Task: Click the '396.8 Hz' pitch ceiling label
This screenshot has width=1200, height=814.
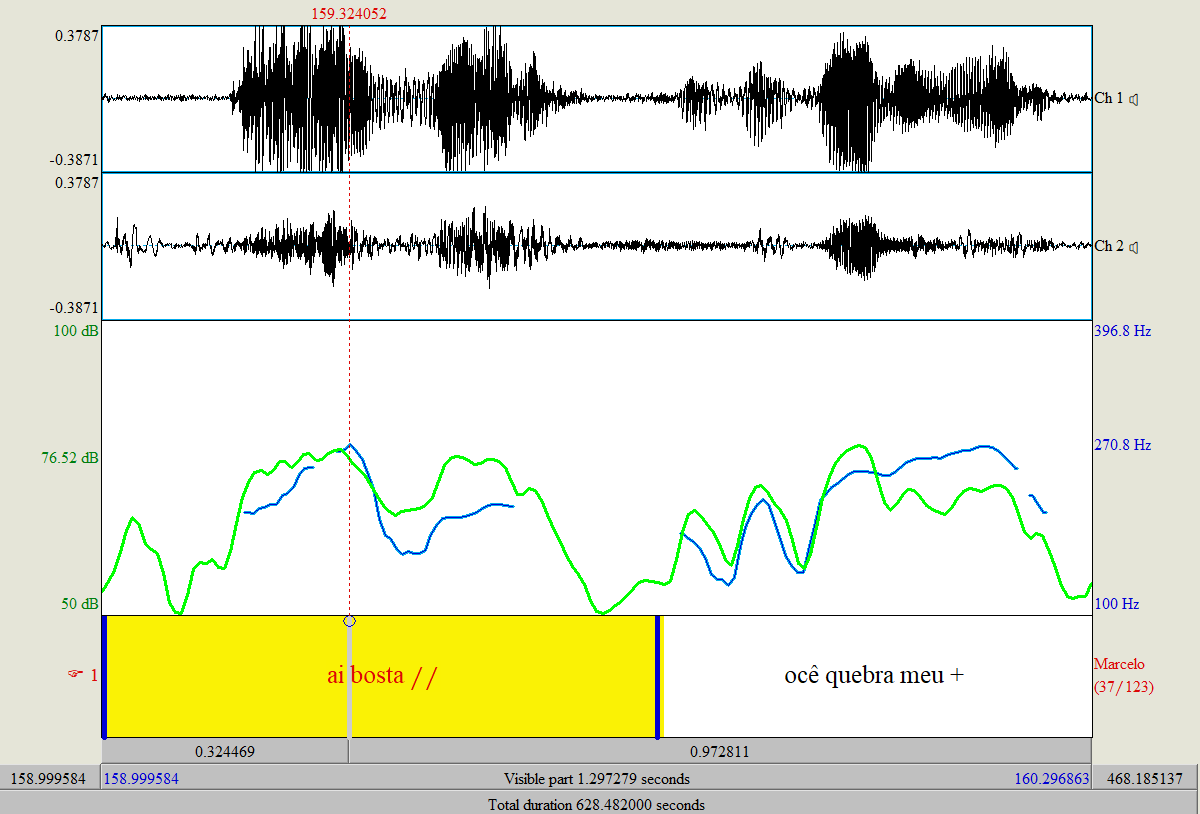Action: (1123, 331)
